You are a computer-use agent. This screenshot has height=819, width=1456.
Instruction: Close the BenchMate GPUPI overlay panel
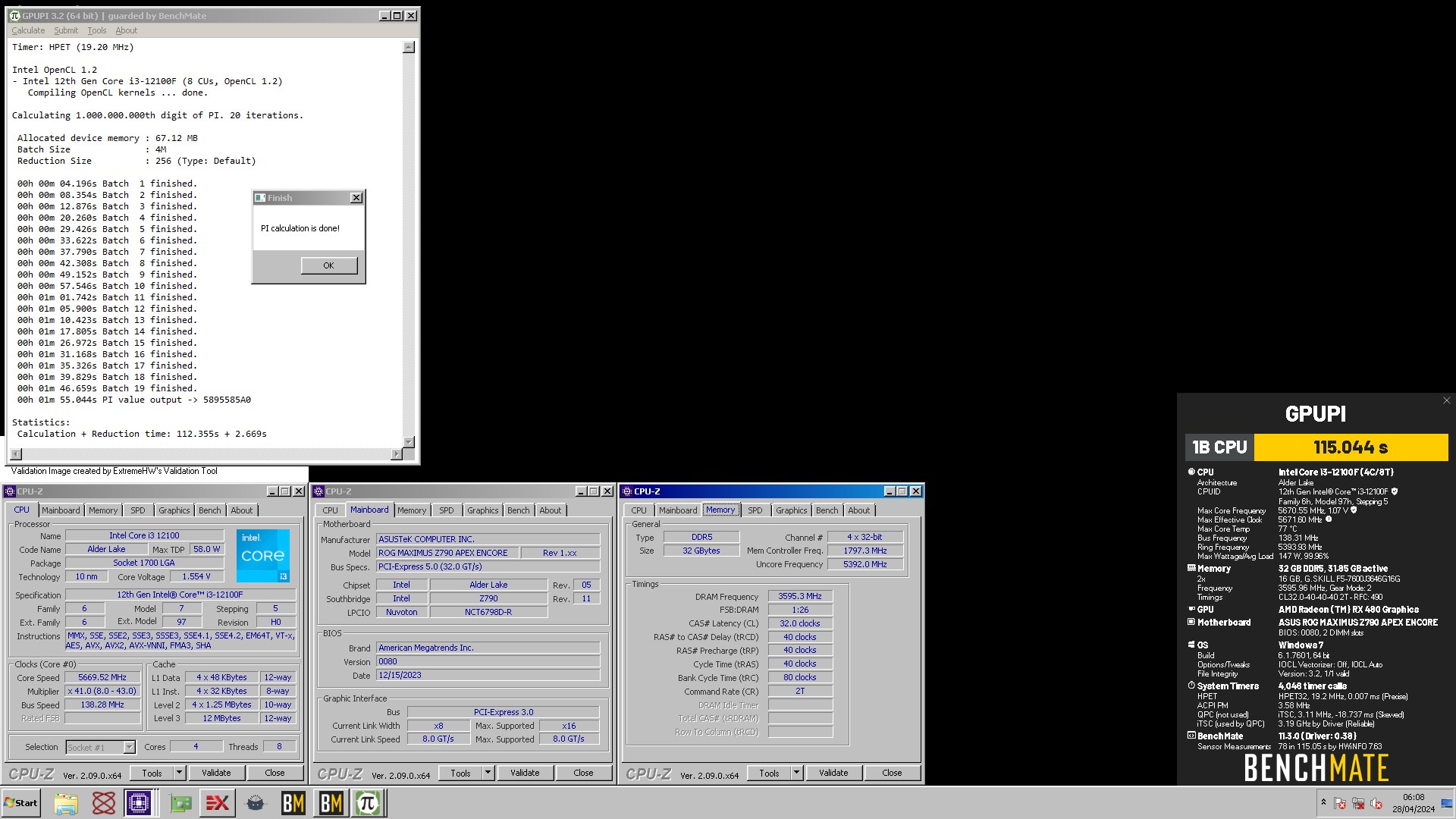point(1446,400)
